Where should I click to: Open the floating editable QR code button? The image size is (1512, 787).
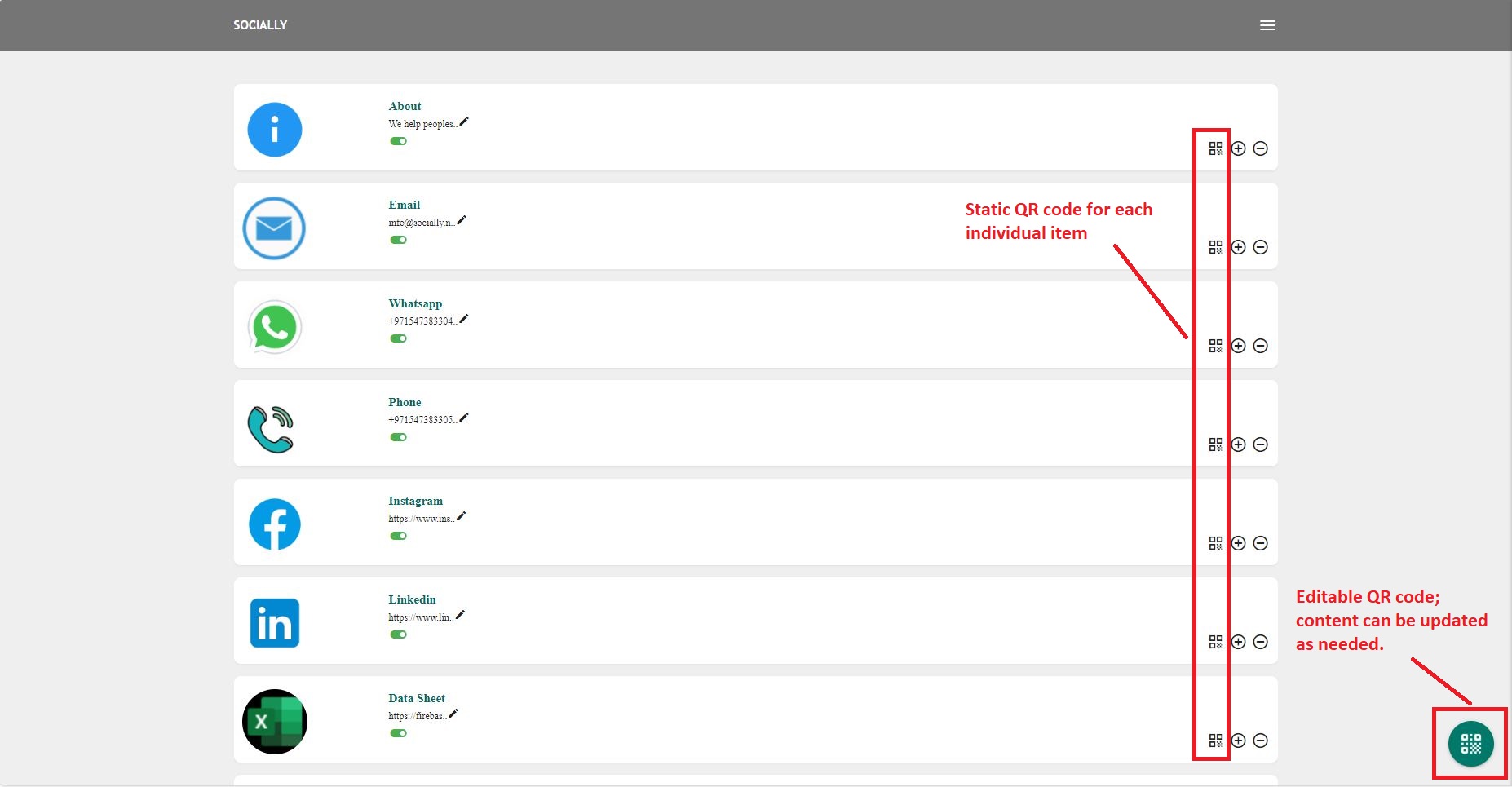[1471, 744]
